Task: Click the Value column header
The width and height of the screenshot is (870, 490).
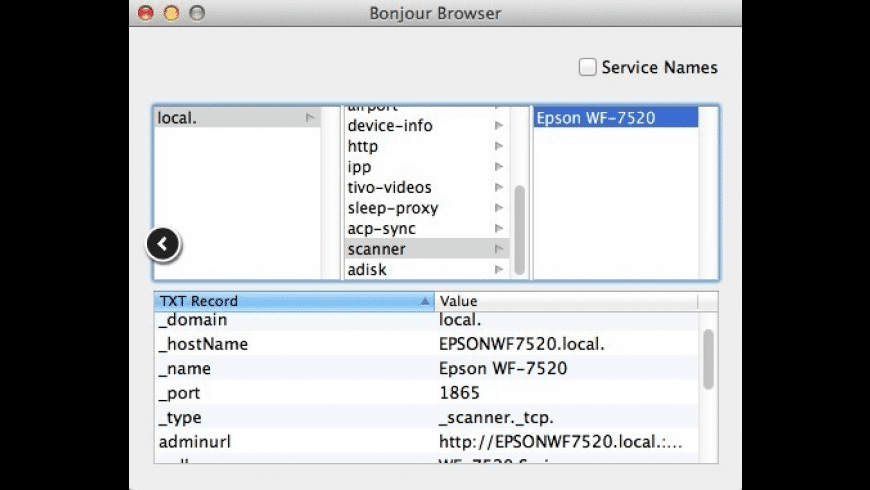Action: pos(566,301)
